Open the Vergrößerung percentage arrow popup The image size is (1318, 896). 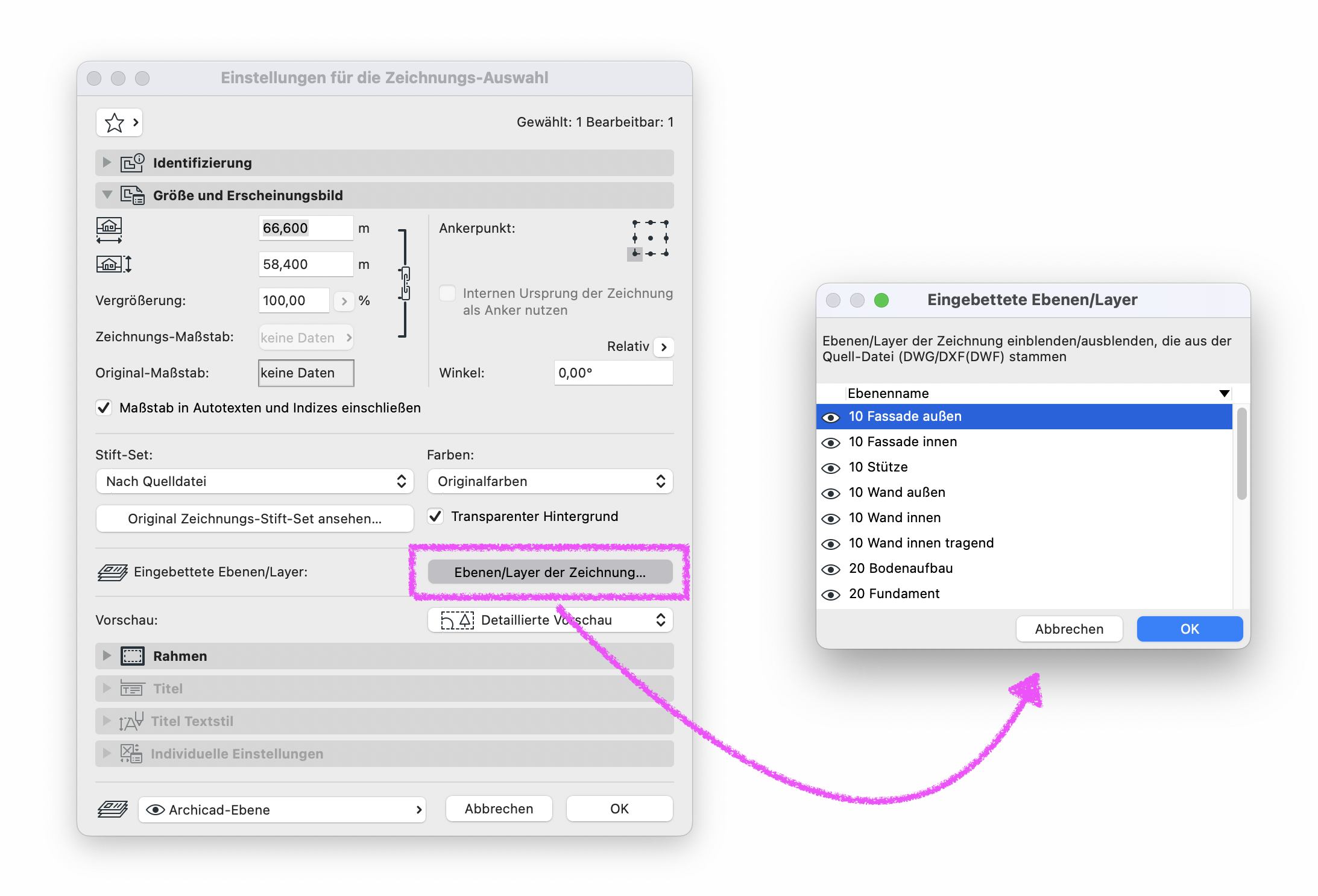coord(344,300)
